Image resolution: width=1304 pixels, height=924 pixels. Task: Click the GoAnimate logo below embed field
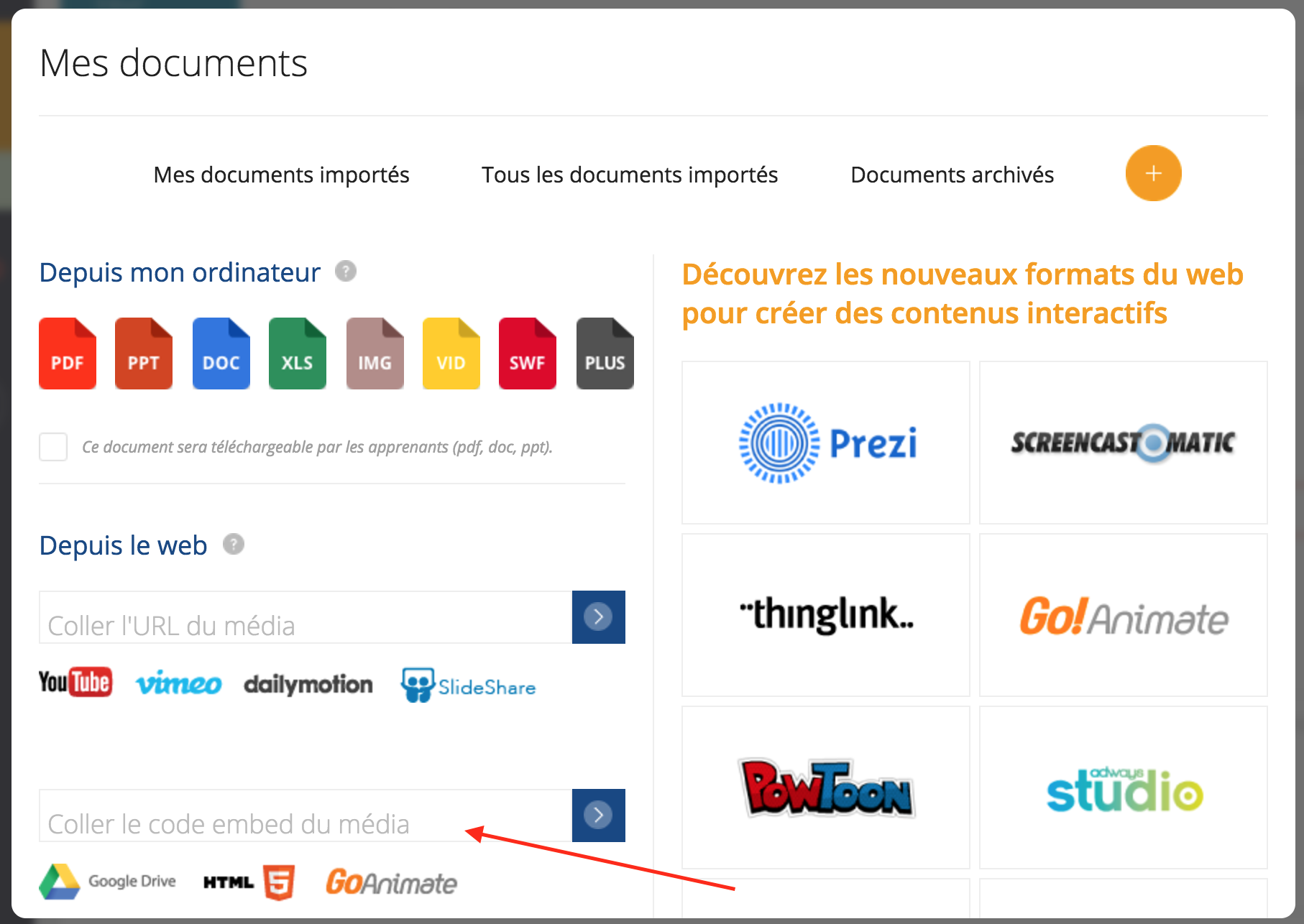[392, 882]
